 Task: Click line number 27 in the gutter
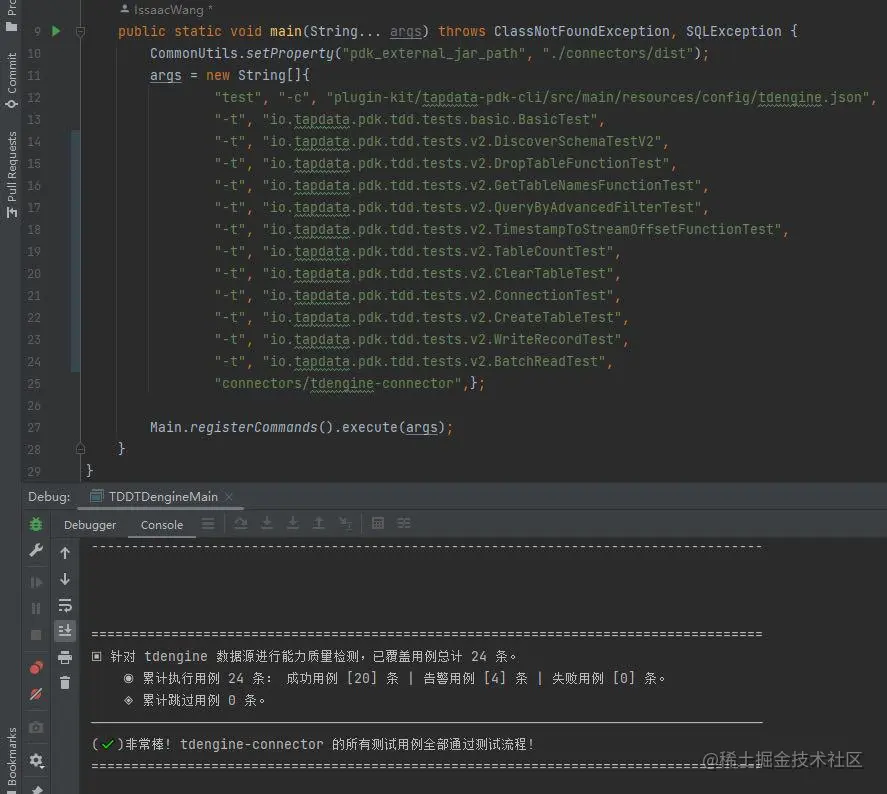[x=34, y=428]
